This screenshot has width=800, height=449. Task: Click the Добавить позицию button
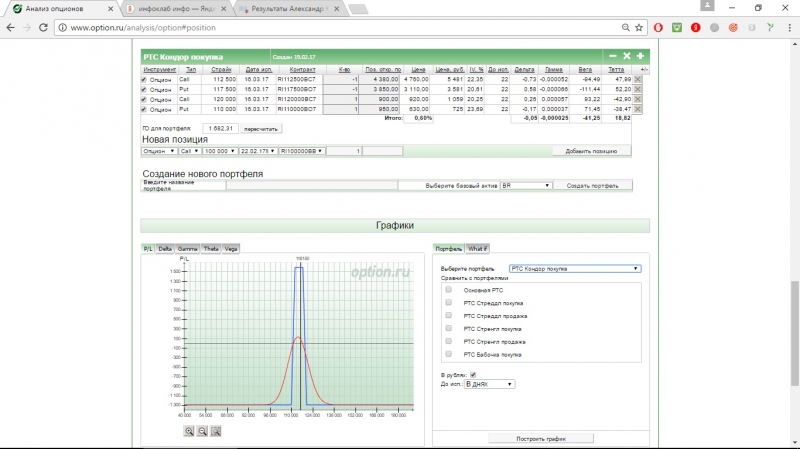592,150
